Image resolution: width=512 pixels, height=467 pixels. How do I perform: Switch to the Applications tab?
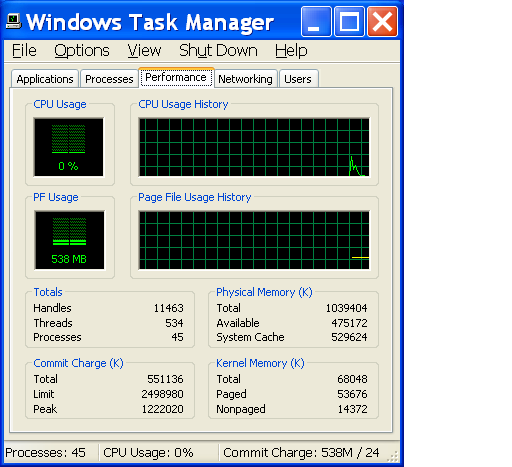(45, 79)
